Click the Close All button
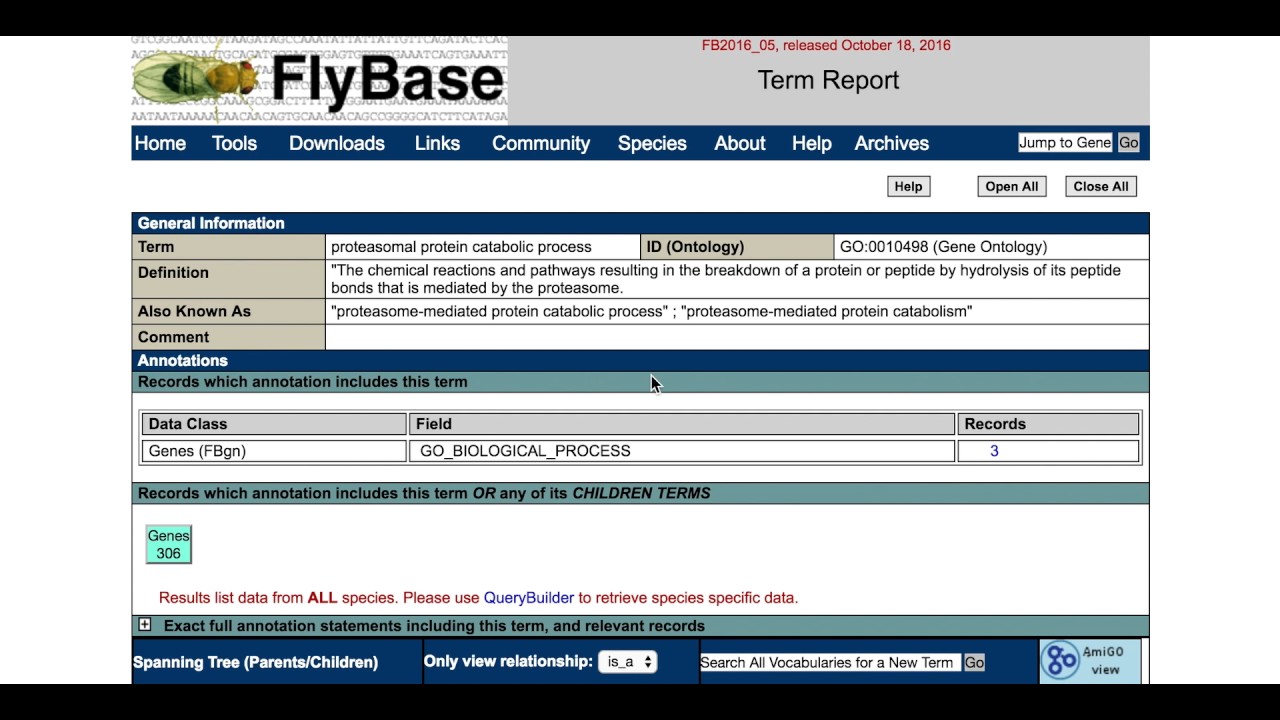Viewport: 1280px width, 720px height. coord(1101,186)
